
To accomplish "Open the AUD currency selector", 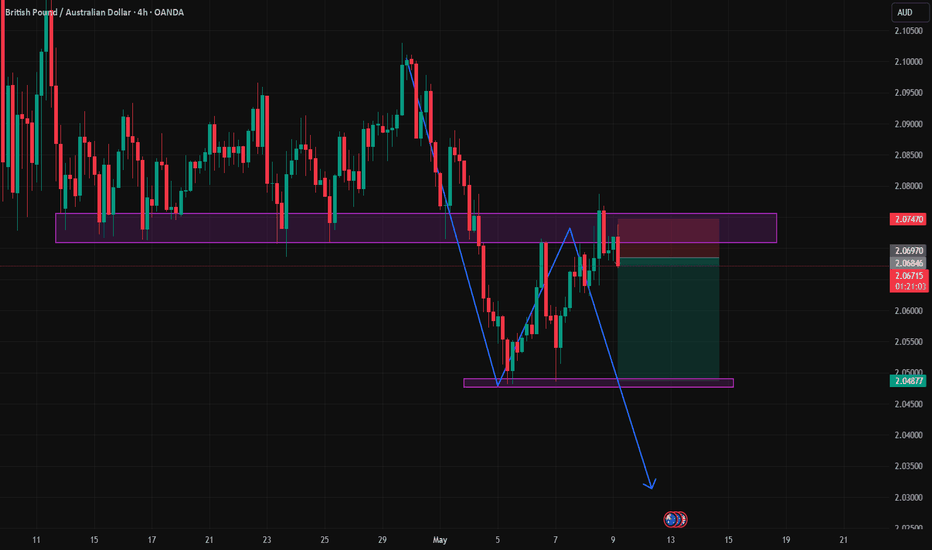I will pyautogui.click(x=910, y=12).
